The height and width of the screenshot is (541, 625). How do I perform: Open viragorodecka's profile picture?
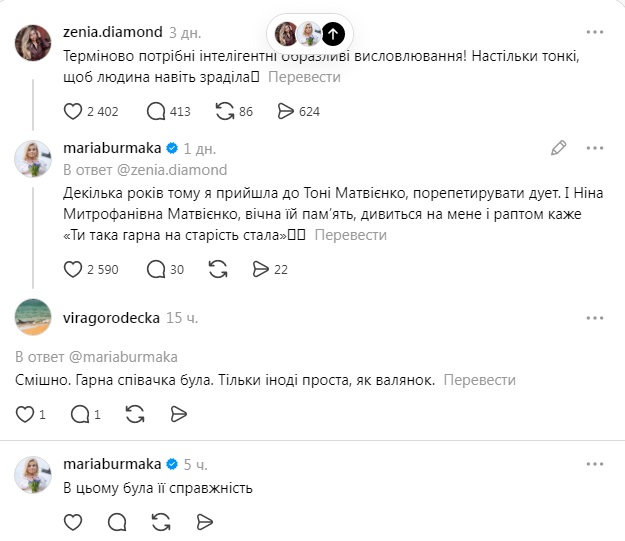tap(33, 319)
